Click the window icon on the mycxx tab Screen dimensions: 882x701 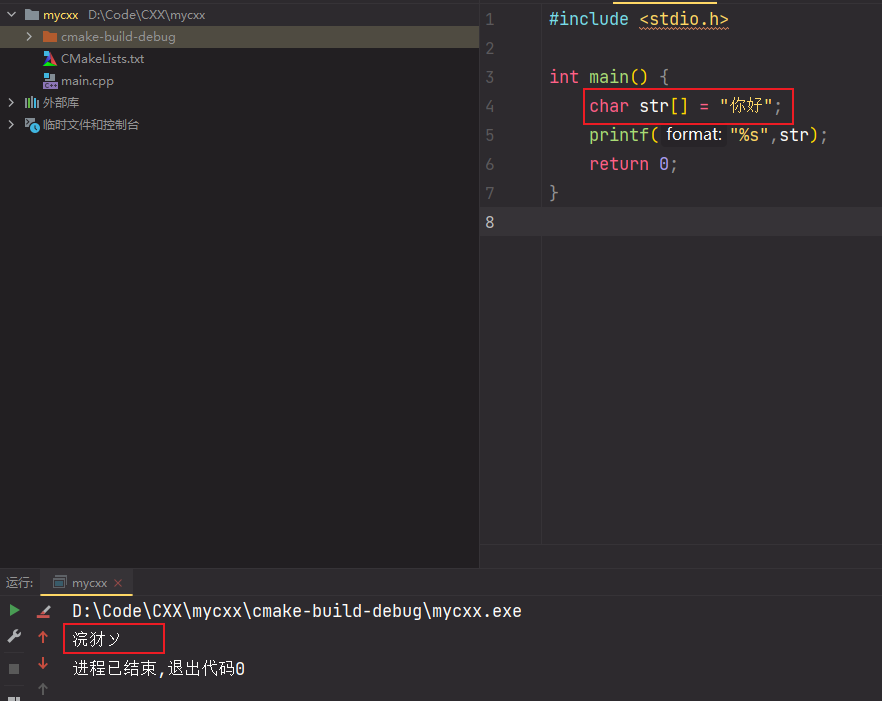pyautogui.click(x=60, y=582)
